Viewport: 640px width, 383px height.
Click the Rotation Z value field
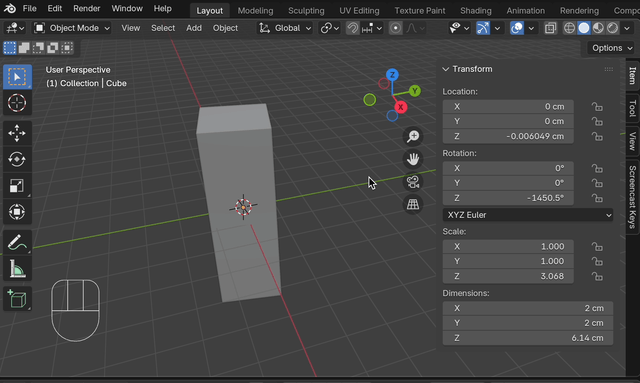click(508, 198)
